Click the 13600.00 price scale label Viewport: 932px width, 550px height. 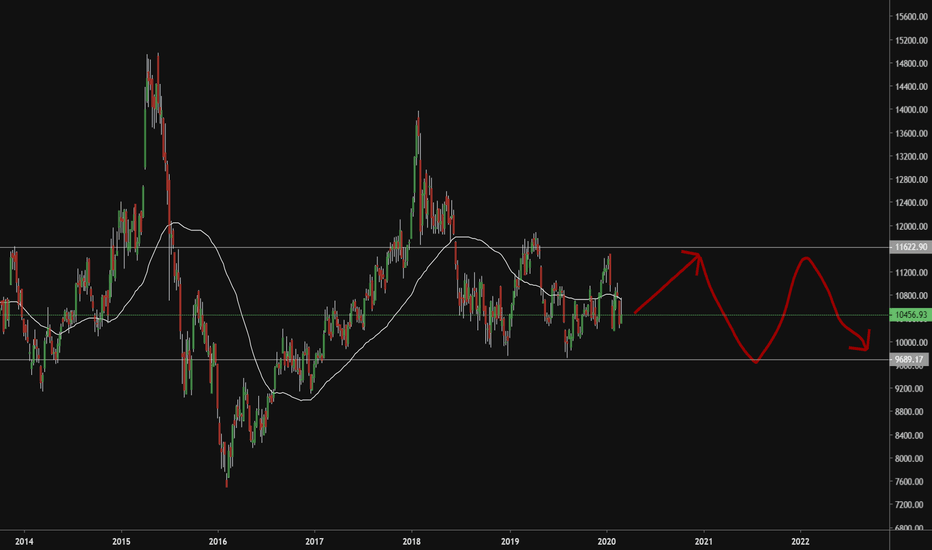click(x=912, y=133)
